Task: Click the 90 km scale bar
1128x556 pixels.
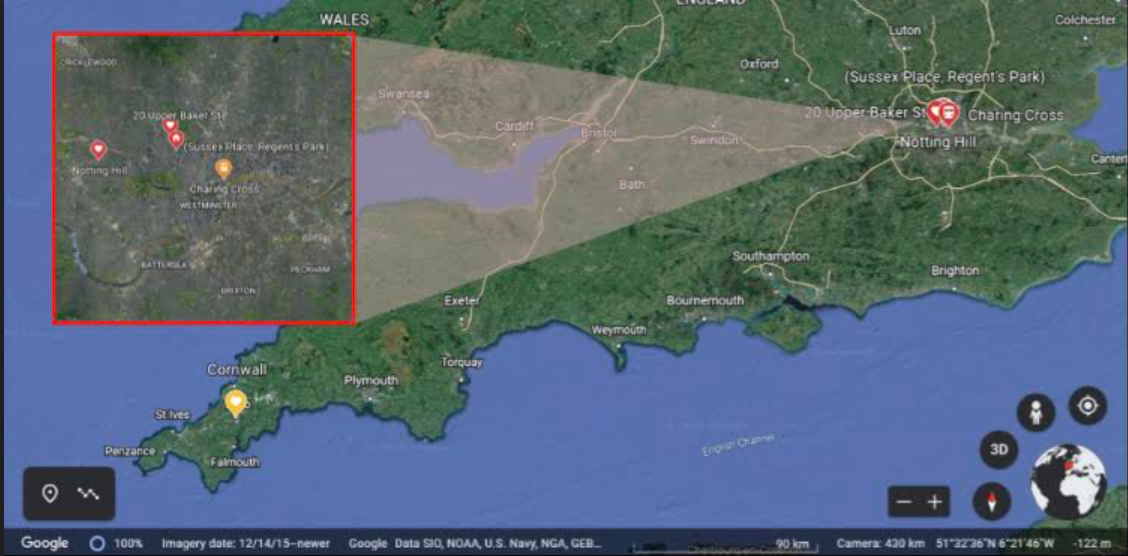Action: (793, 544)
